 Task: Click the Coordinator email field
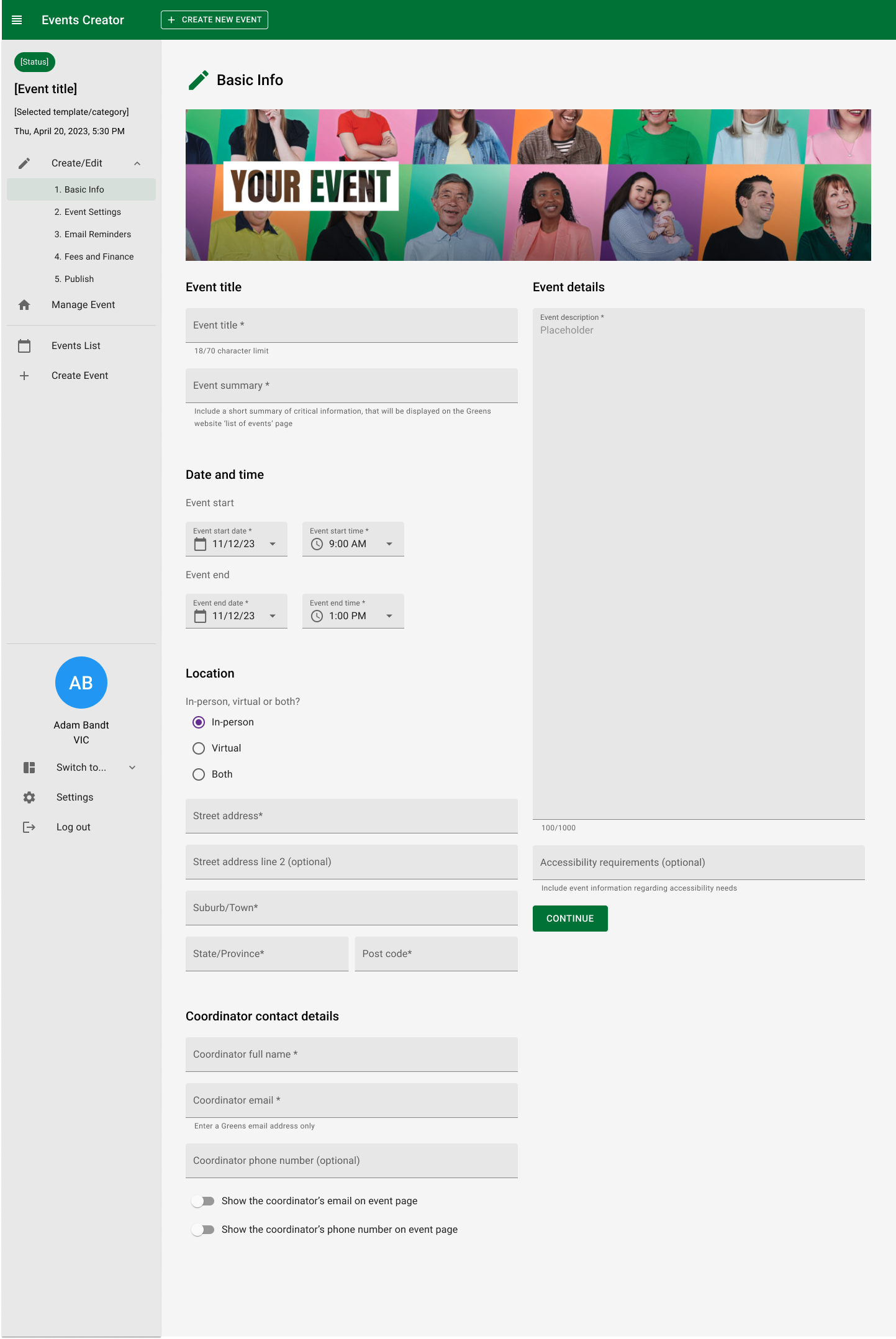coord(351,1101)
